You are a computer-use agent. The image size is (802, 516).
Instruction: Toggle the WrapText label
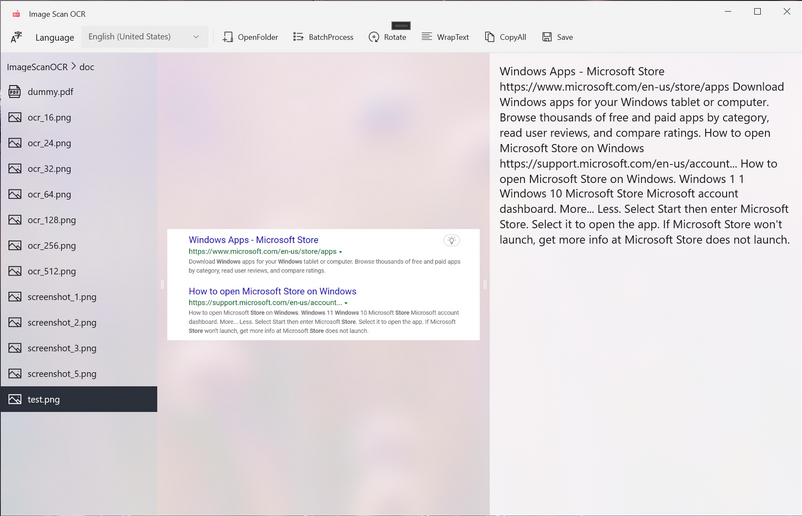pos(453,37)
